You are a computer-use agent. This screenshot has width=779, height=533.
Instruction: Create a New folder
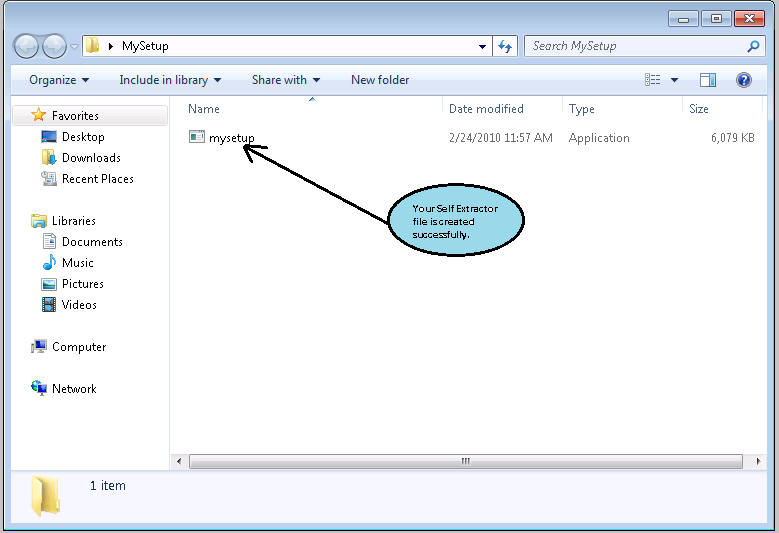pyautogui.click(x=380, y=80)
